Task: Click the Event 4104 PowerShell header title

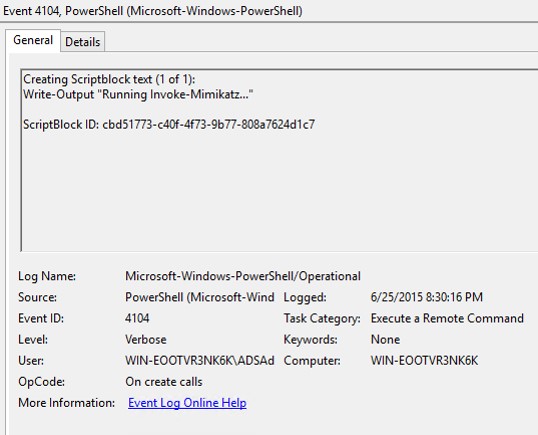Action: click(153, 11)
